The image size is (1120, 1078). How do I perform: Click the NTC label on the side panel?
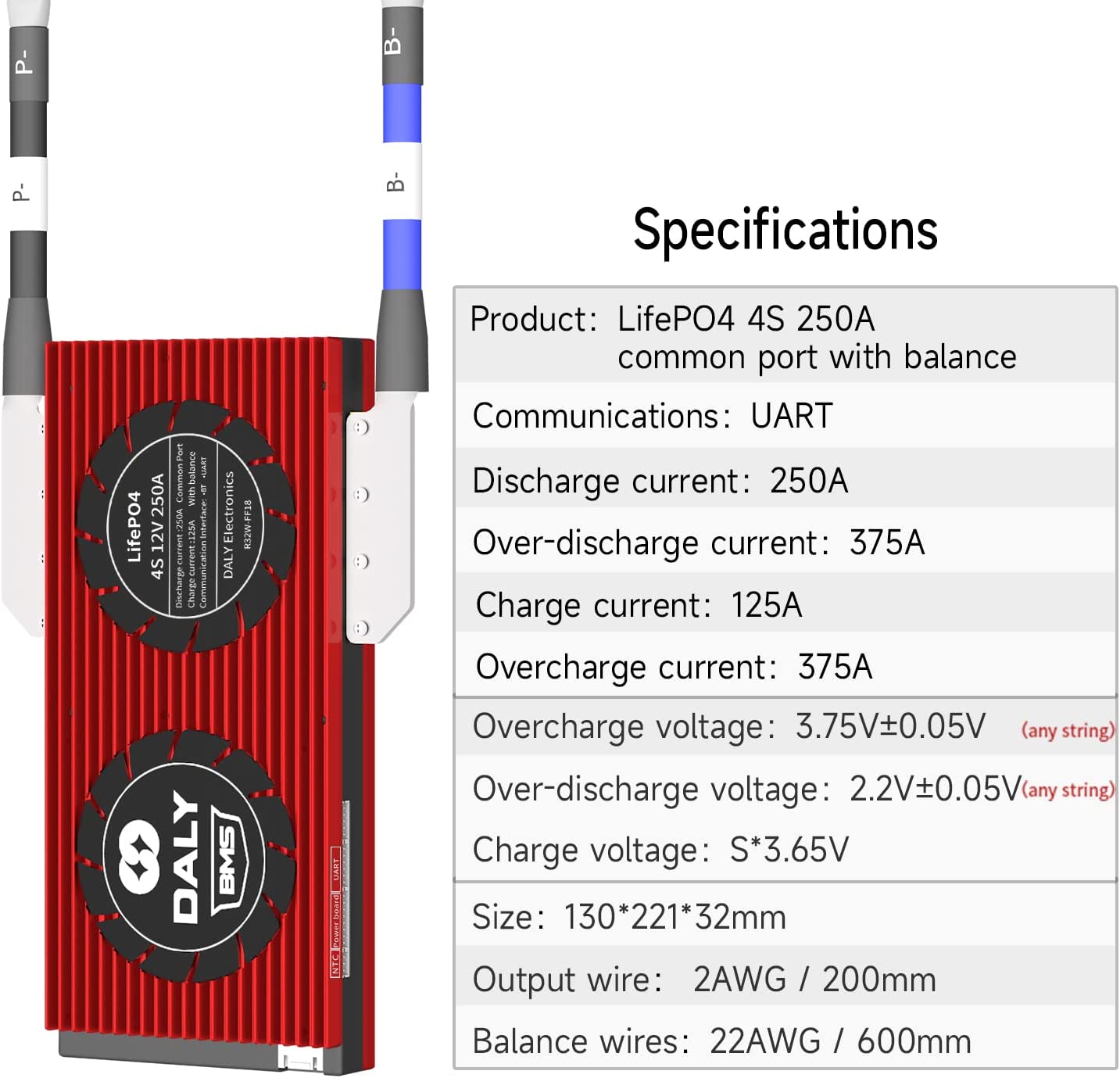[x=335, y=960]
